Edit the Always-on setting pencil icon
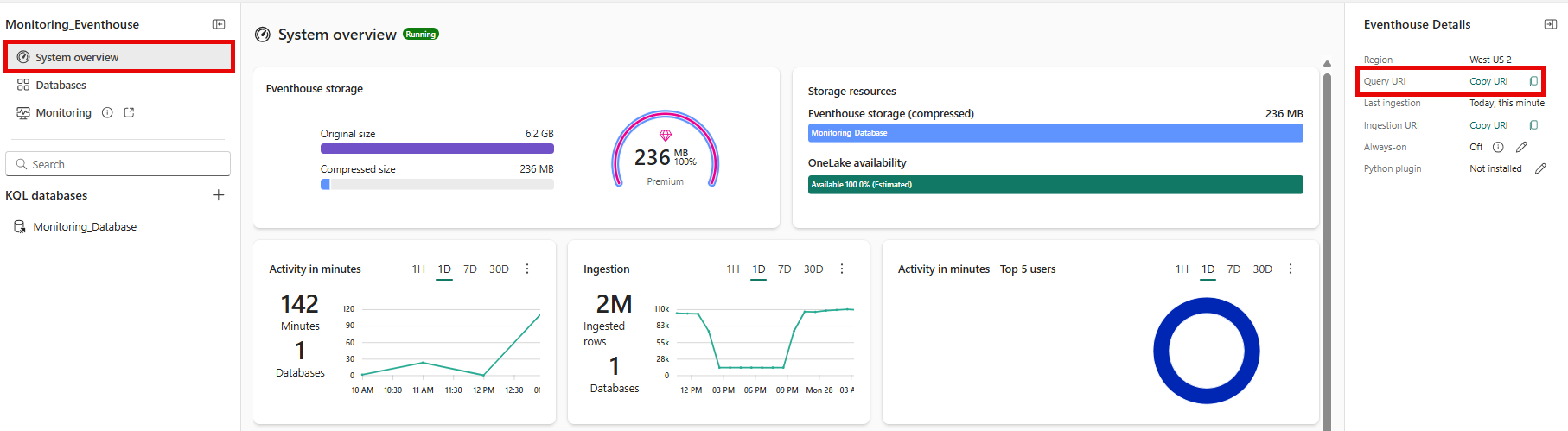Screen dimensions: 1568x431 1521,147
